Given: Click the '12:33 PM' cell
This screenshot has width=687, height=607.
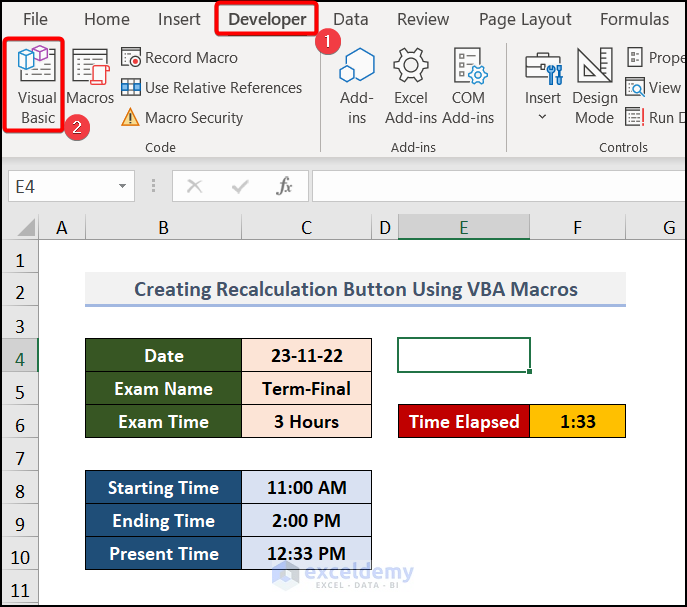Looking at the screenshot, I should tap(306, 554).
